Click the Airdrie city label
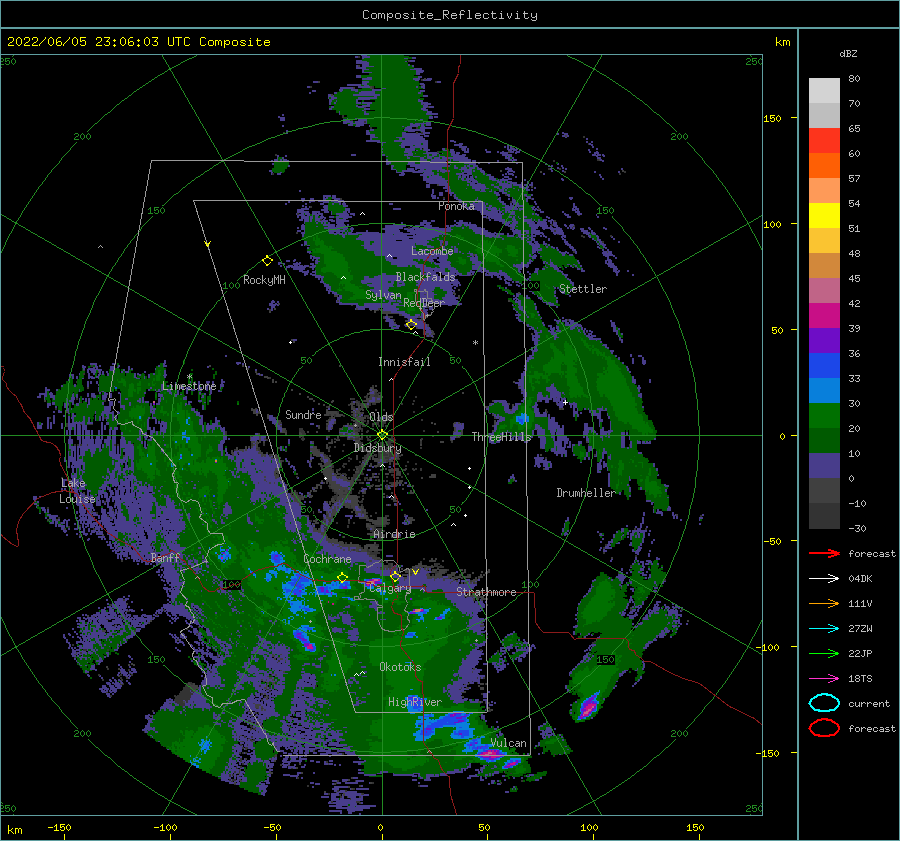 (394, 534)
